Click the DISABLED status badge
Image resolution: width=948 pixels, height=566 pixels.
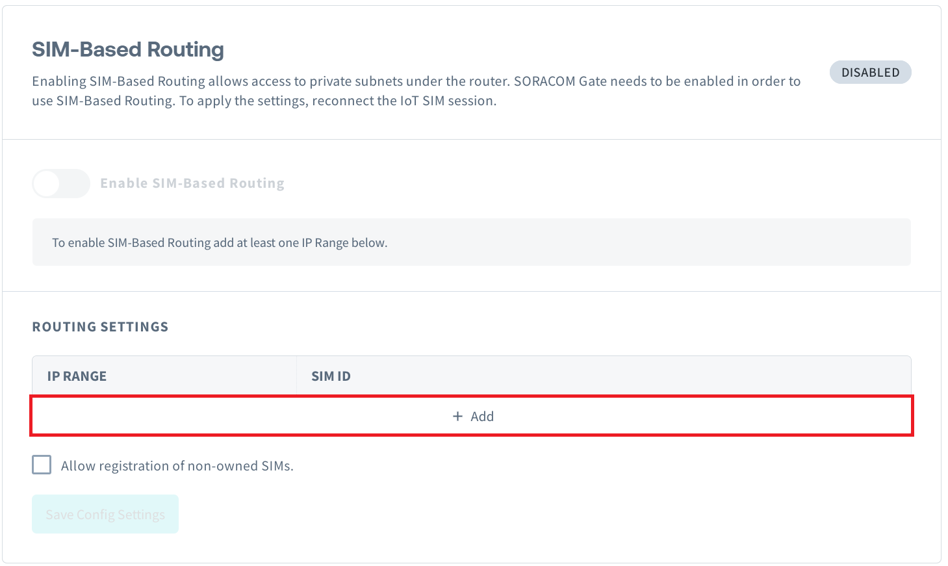pos(870,72)
